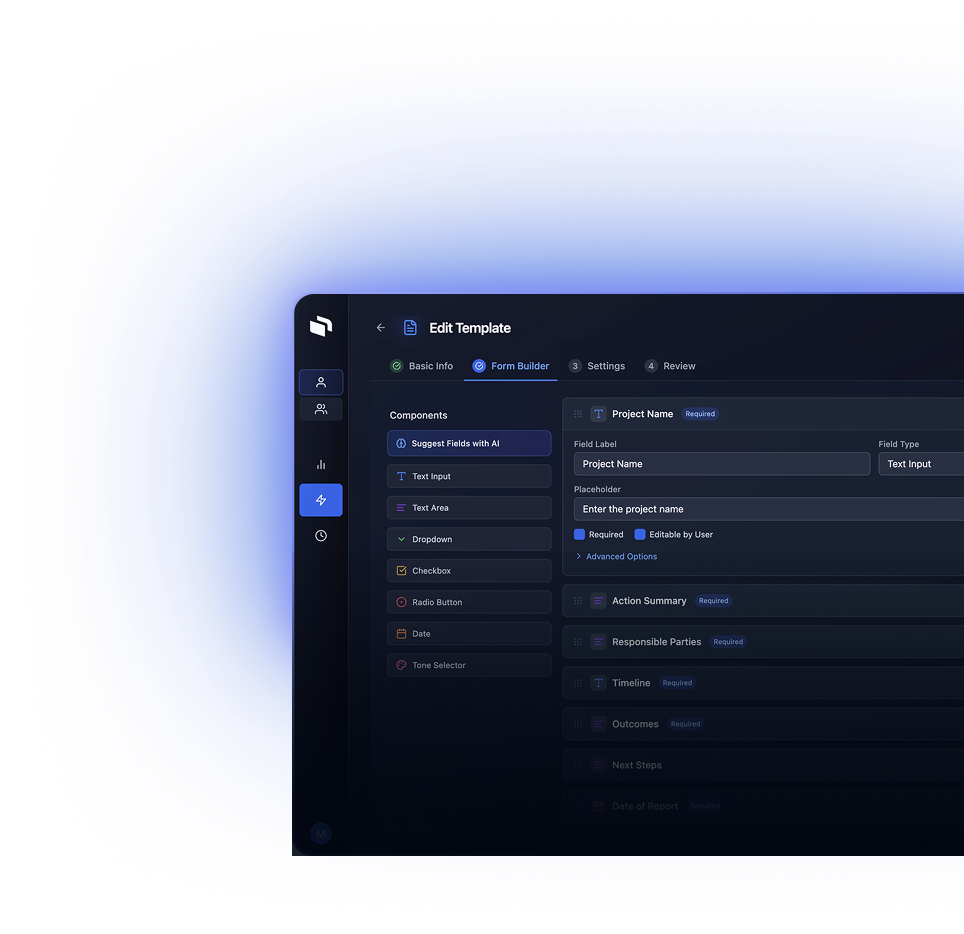This screenshot has height=934, width=964.
Task: Add a Text Area component
Action: pyautogui.click(x=469, y=508)
